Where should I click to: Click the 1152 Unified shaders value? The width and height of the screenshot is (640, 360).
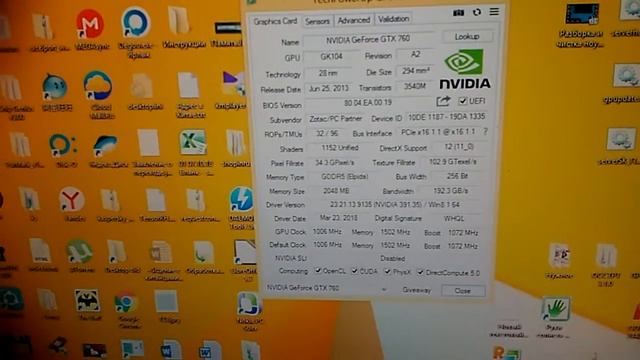click(340, 148)
